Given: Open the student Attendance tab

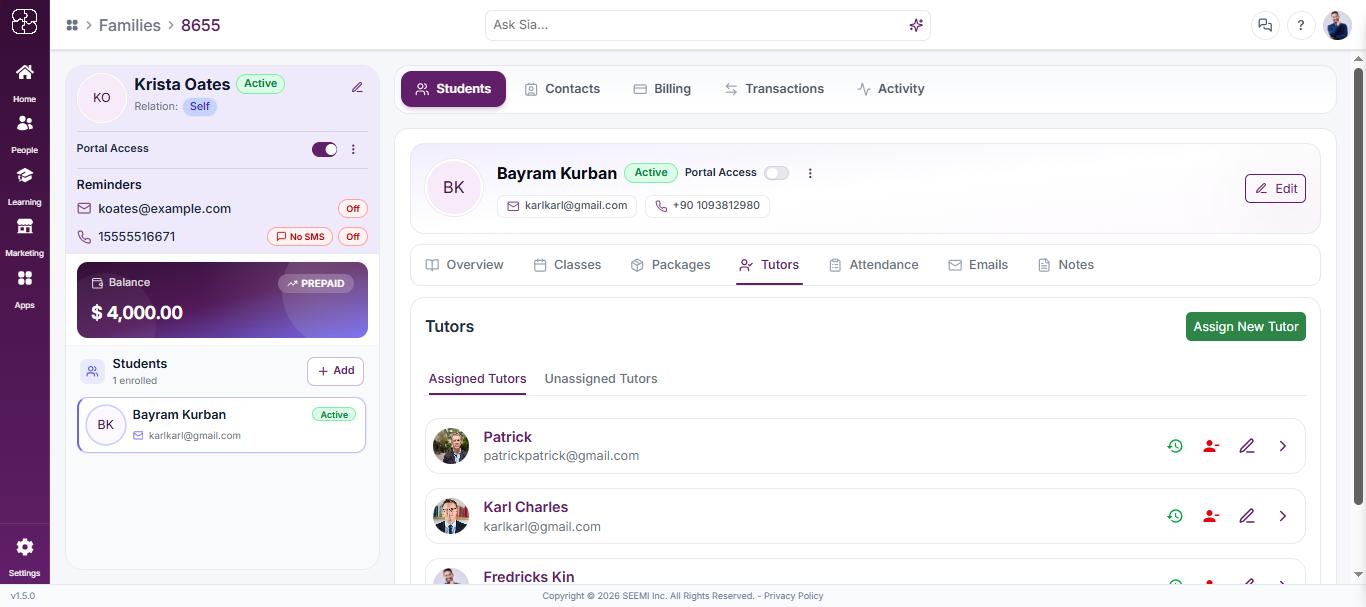Looking at the screenshot, I should point(874,265).
